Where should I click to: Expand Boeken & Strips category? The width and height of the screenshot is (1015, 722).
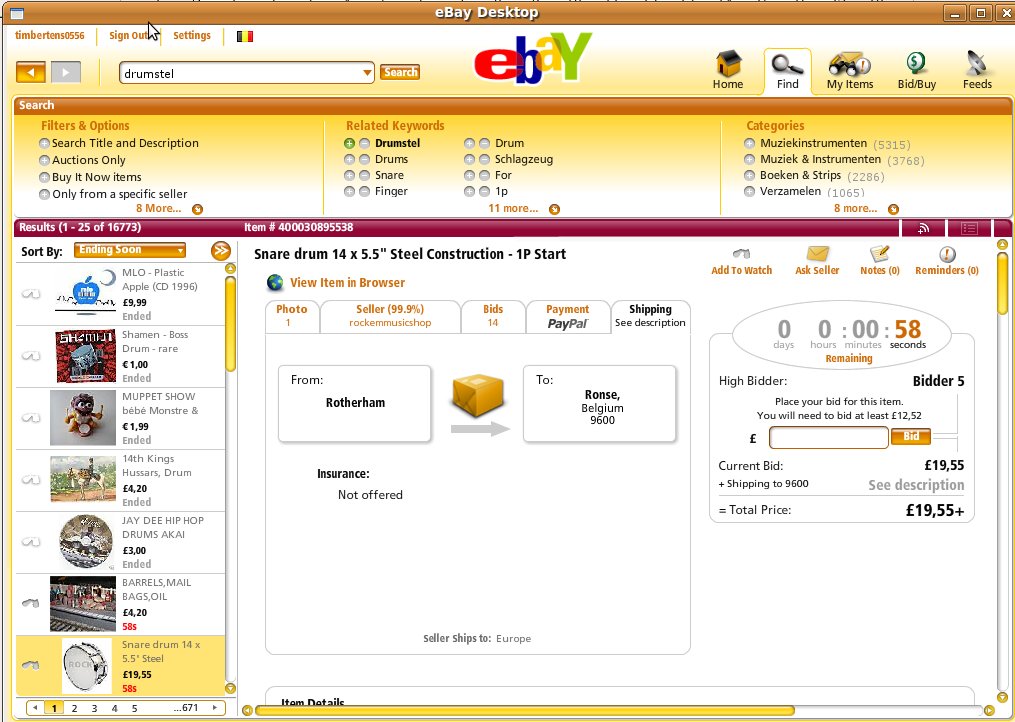click(749, 175)
